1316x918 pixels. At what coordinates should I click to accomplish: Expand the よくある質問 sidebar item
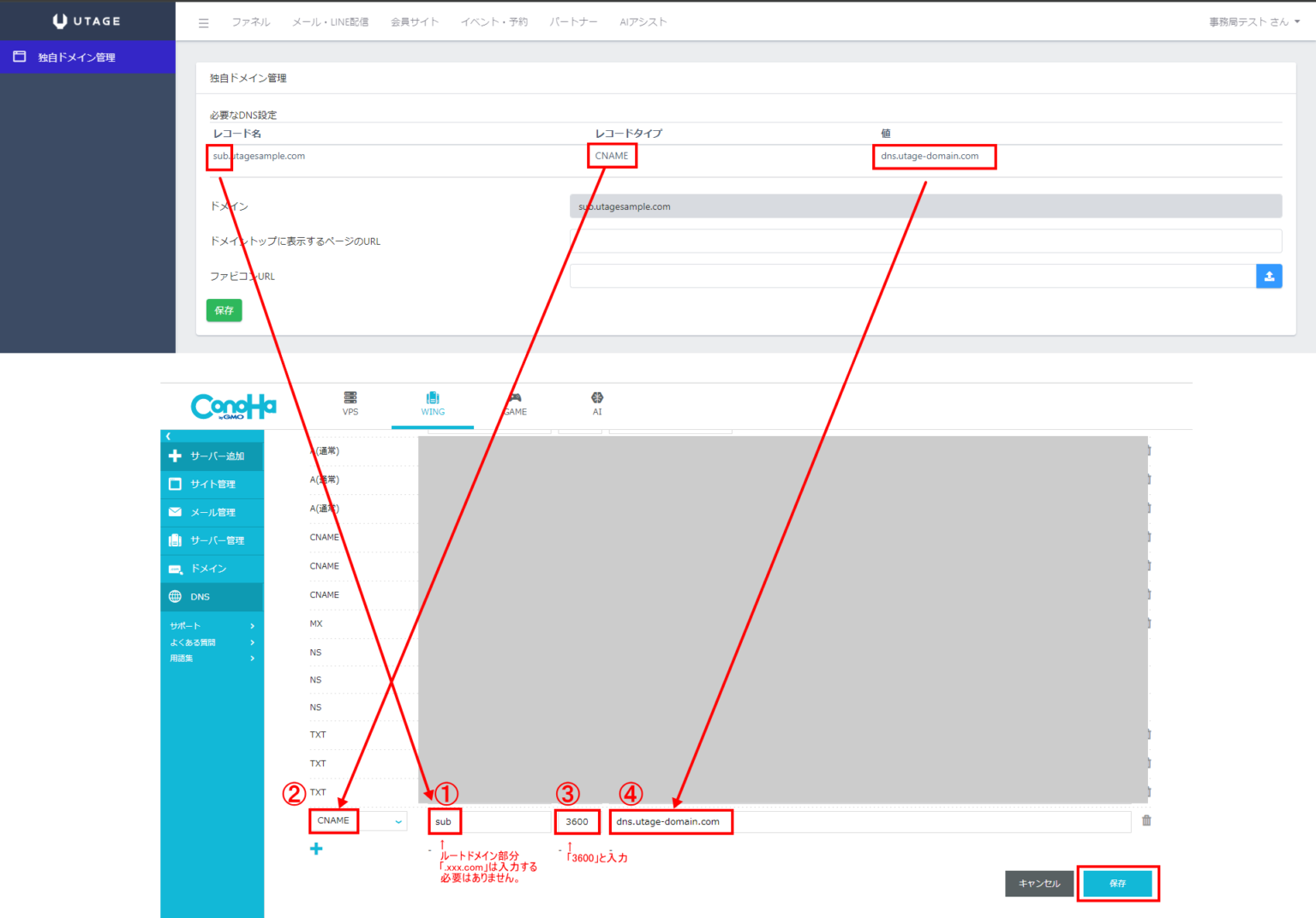coord(212,642)
